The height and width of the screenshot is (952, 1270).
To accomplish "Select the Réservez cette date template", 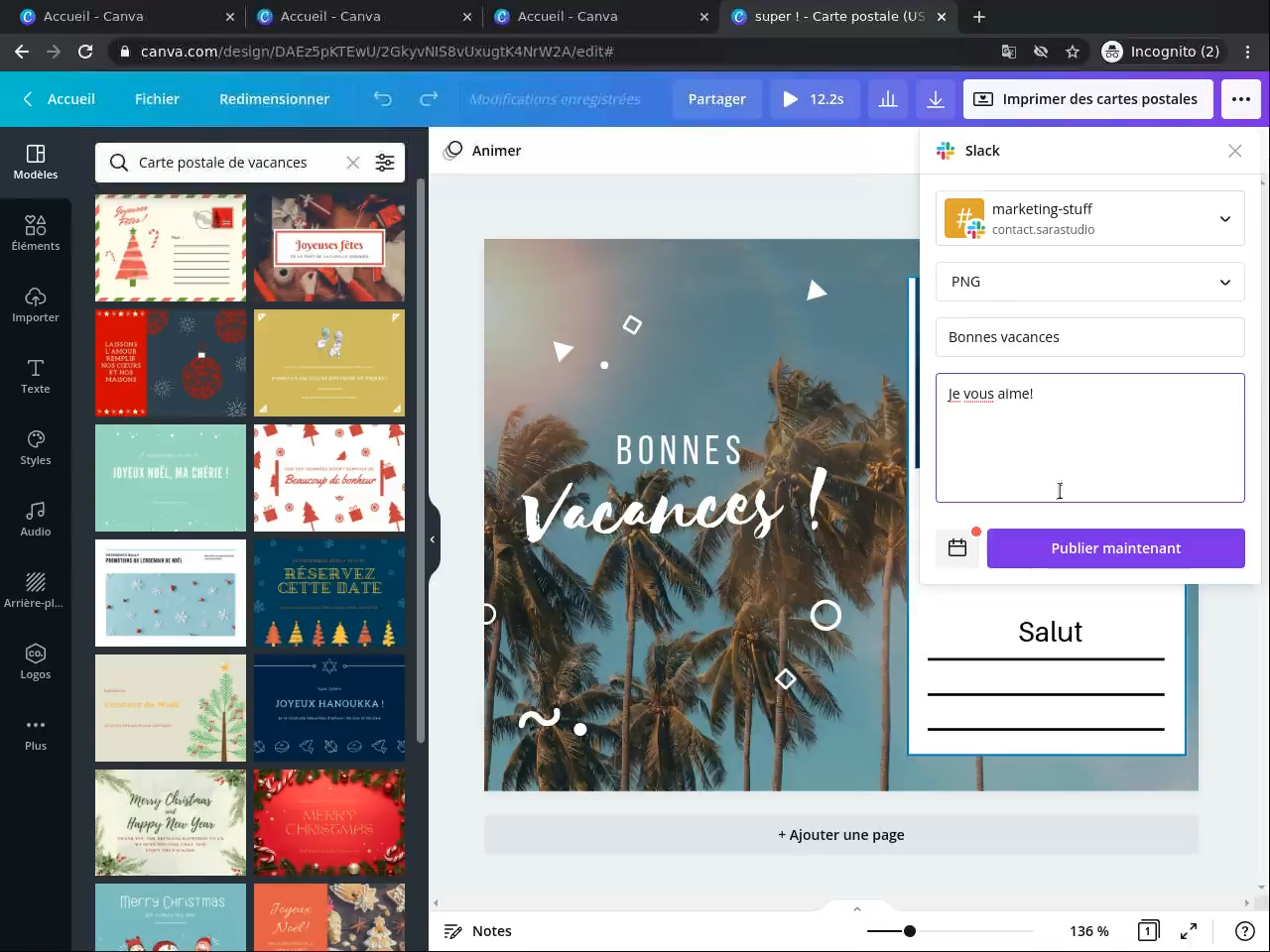I will [x=329, y=593].
